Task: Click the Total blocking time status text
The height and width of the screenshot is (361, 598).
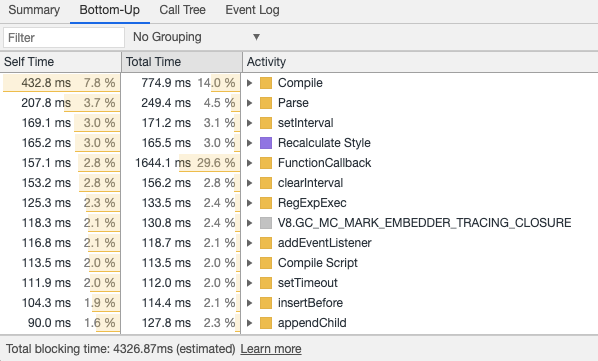Action: coord(121,349)
